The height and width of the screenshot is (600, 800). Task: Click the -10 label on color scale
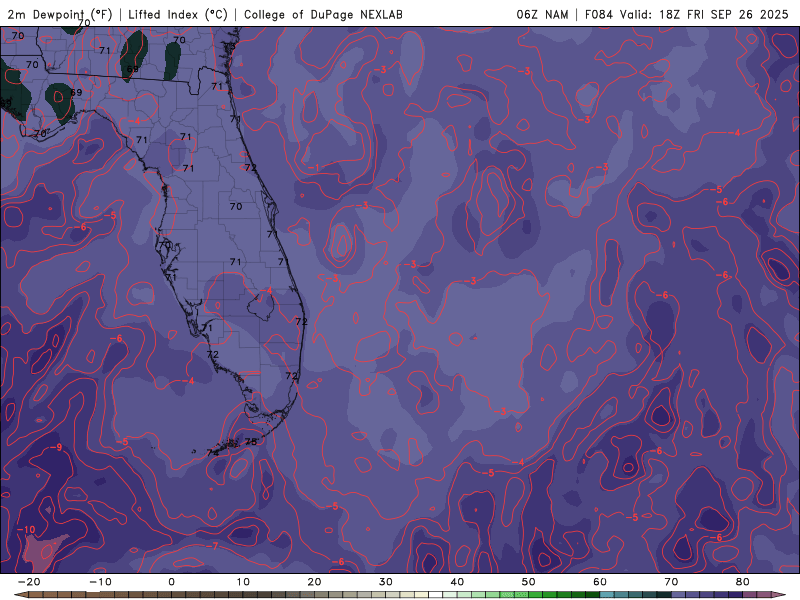click(100, 582)
